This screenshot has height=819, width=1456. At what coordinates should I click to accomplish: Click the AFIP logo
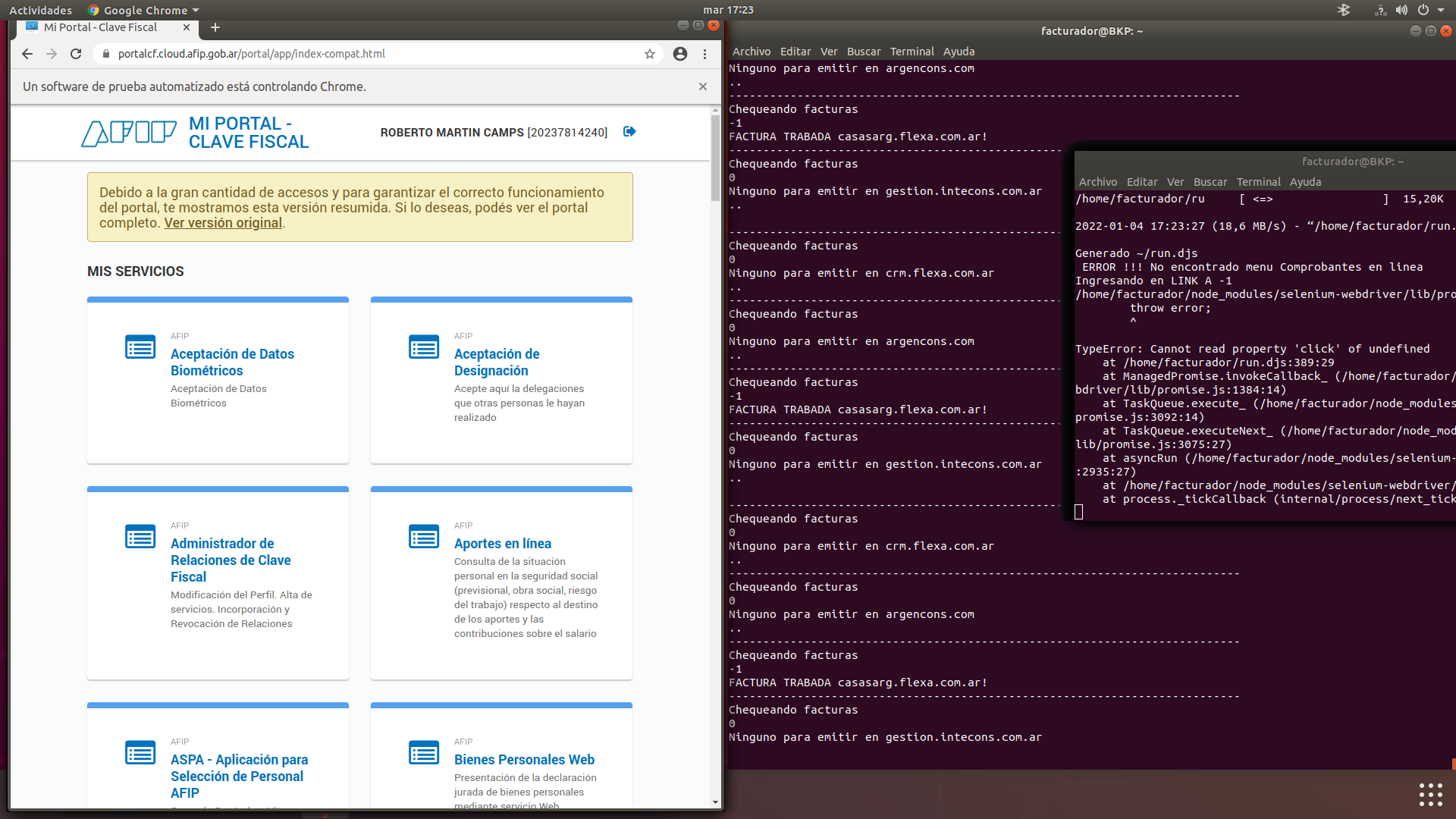coord(129,133)
